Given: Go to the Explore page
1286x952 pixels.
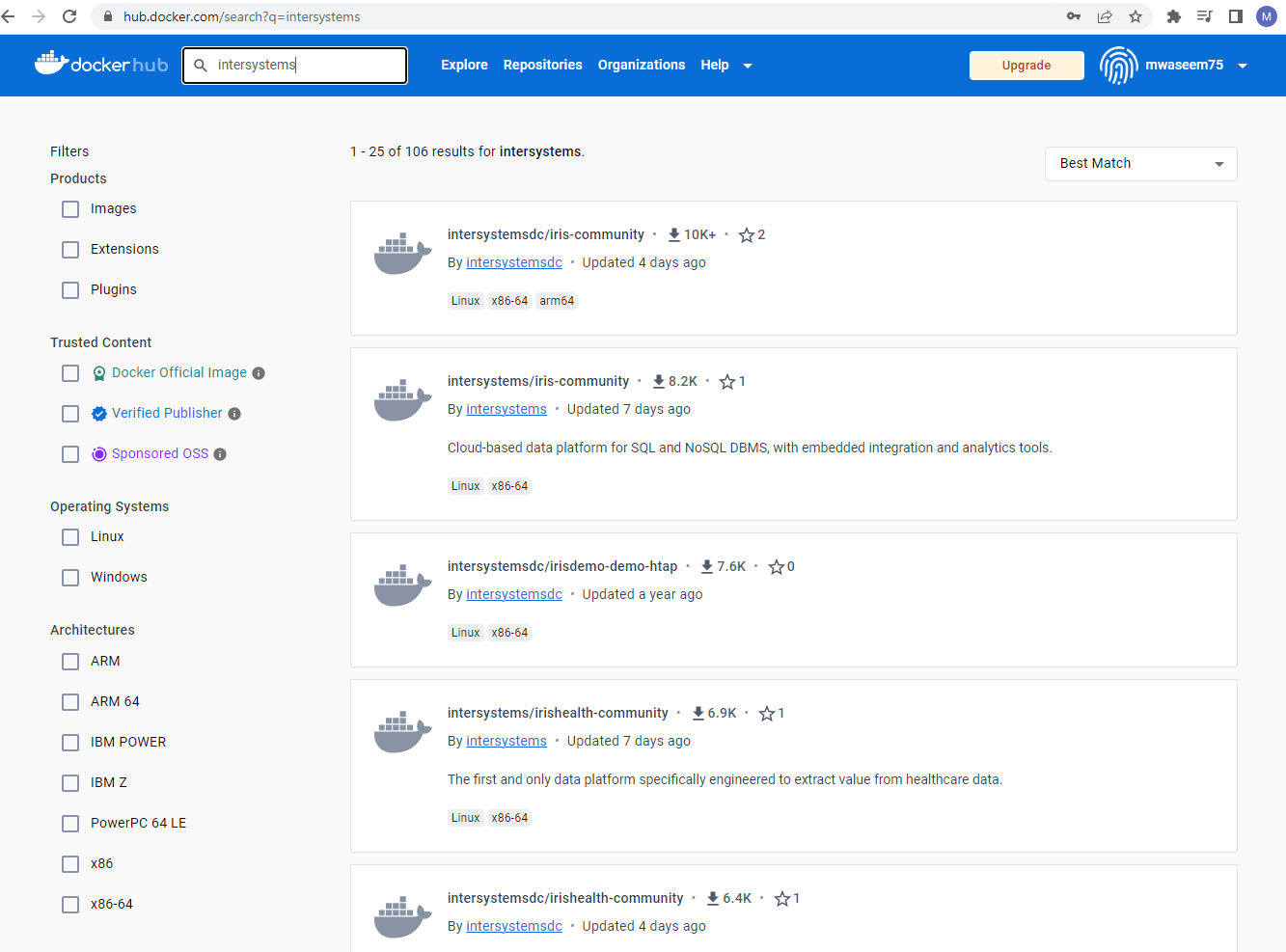Looking at the screenshot, I should pyautogui.click(x=464, y=65).
